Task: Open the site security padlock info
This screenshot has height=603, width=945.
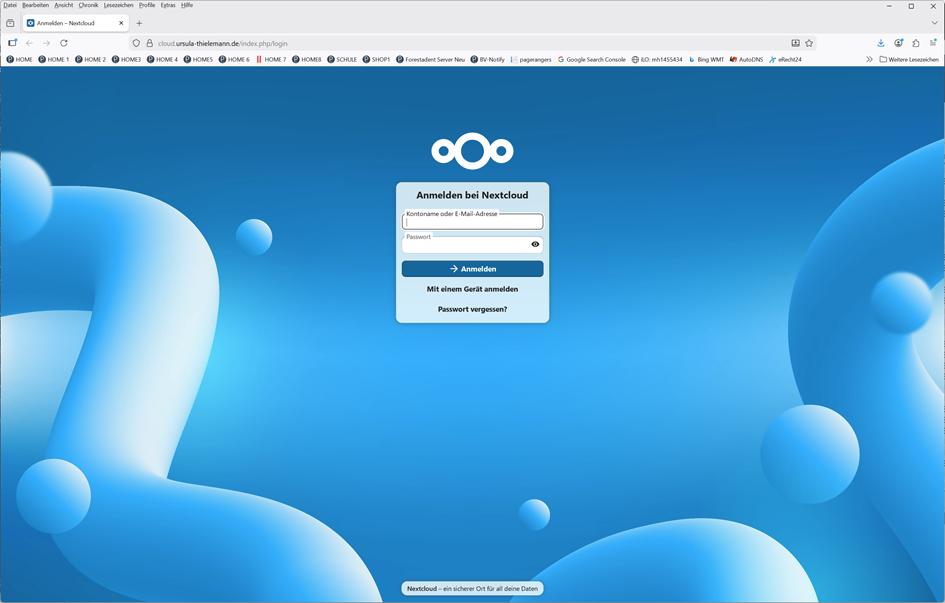Action: point(149,43)
